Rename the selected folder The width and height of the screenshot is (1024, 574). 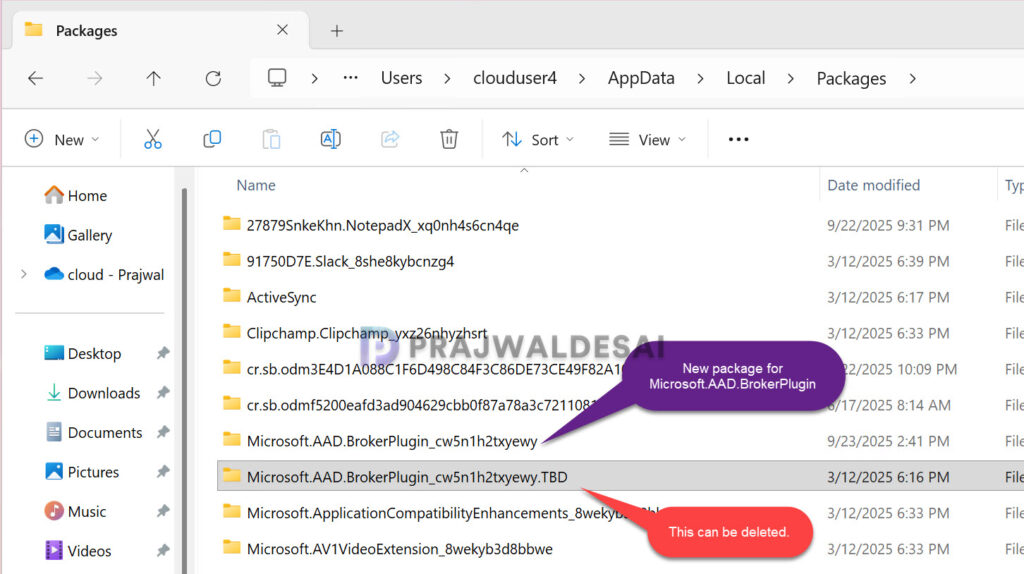click(x=330, y=139)
